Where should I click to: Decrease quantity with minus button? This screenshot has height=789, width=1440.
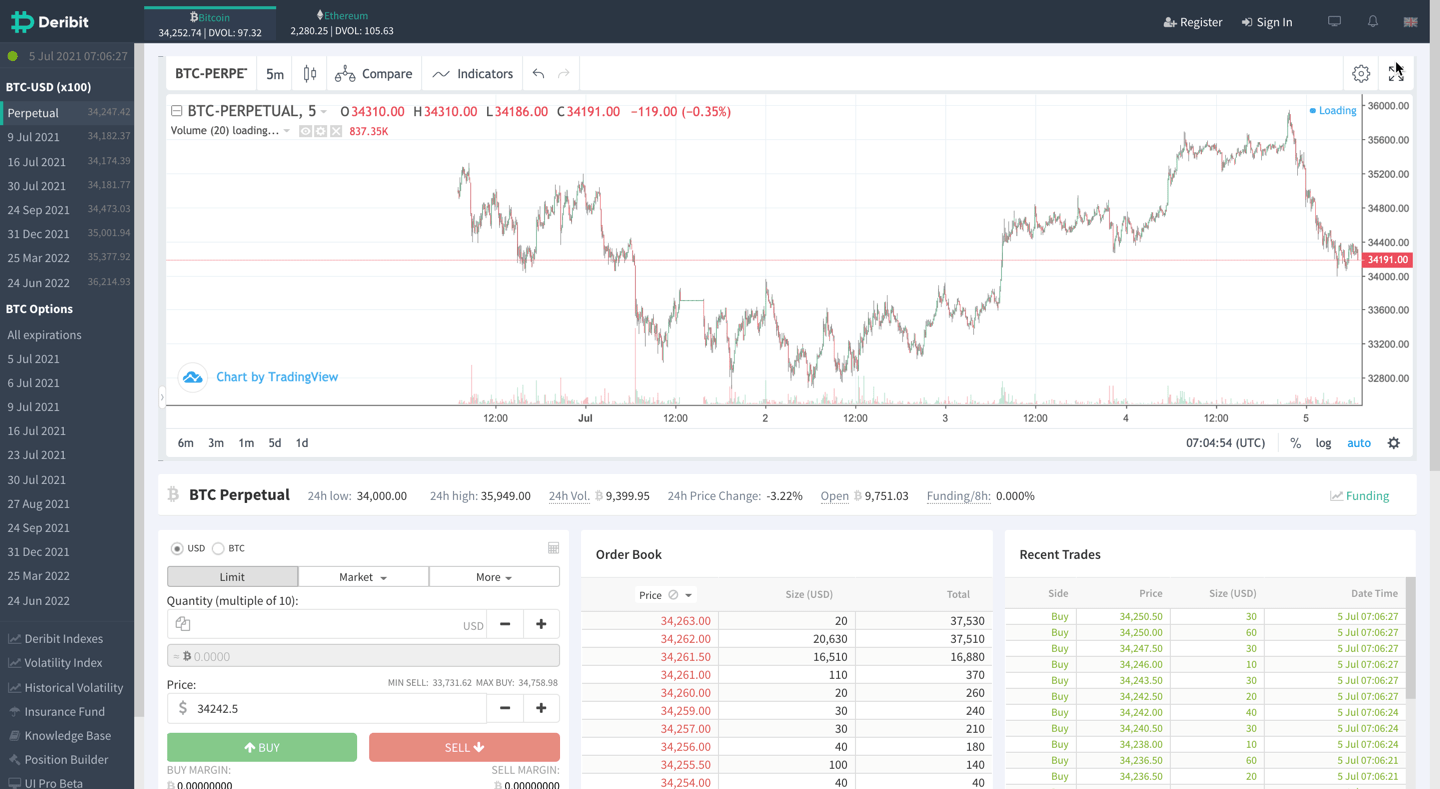coord(505,624)
